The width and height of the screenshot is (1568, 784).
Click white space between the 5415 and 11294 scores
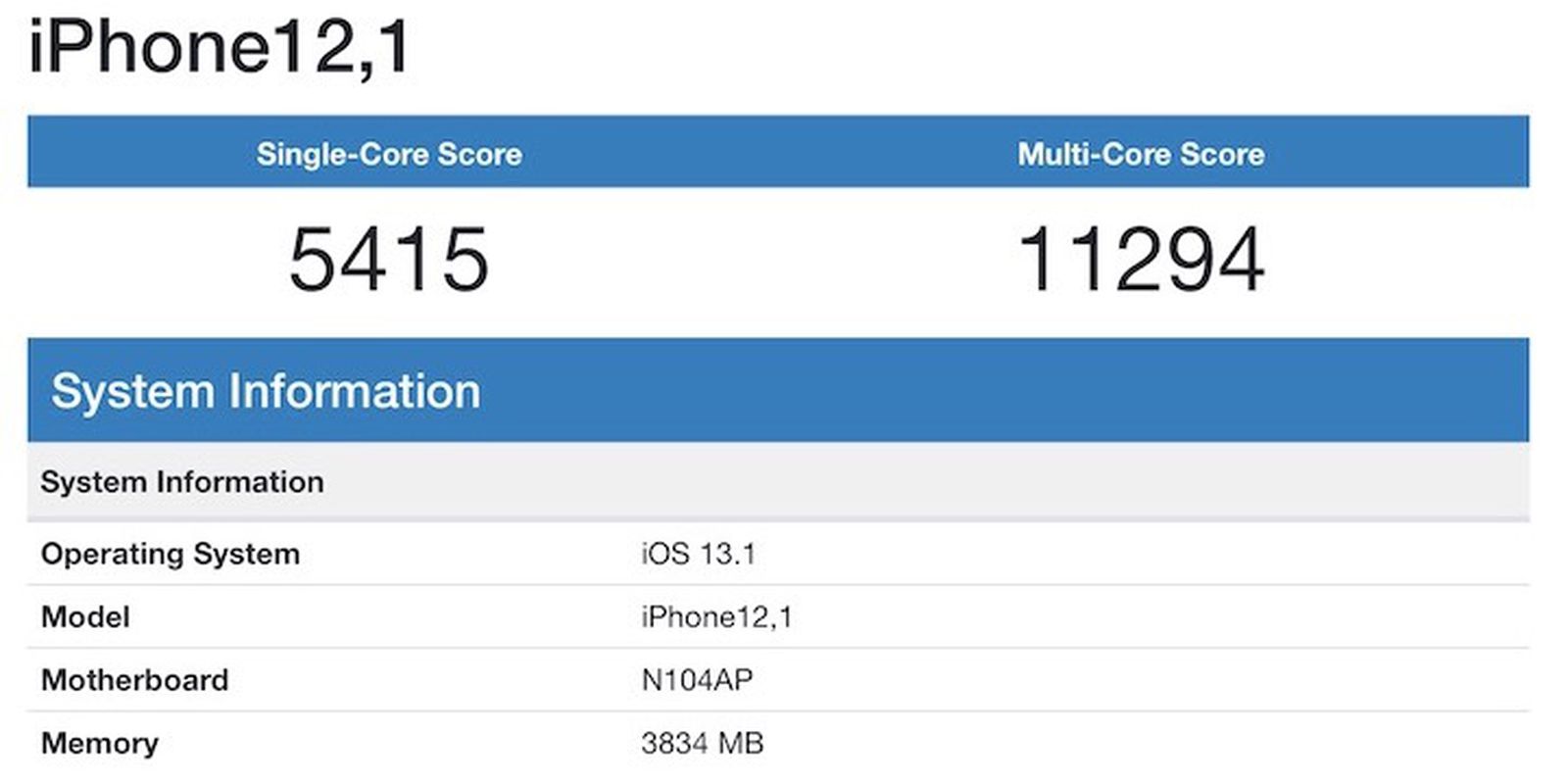(x=755, y=260)
